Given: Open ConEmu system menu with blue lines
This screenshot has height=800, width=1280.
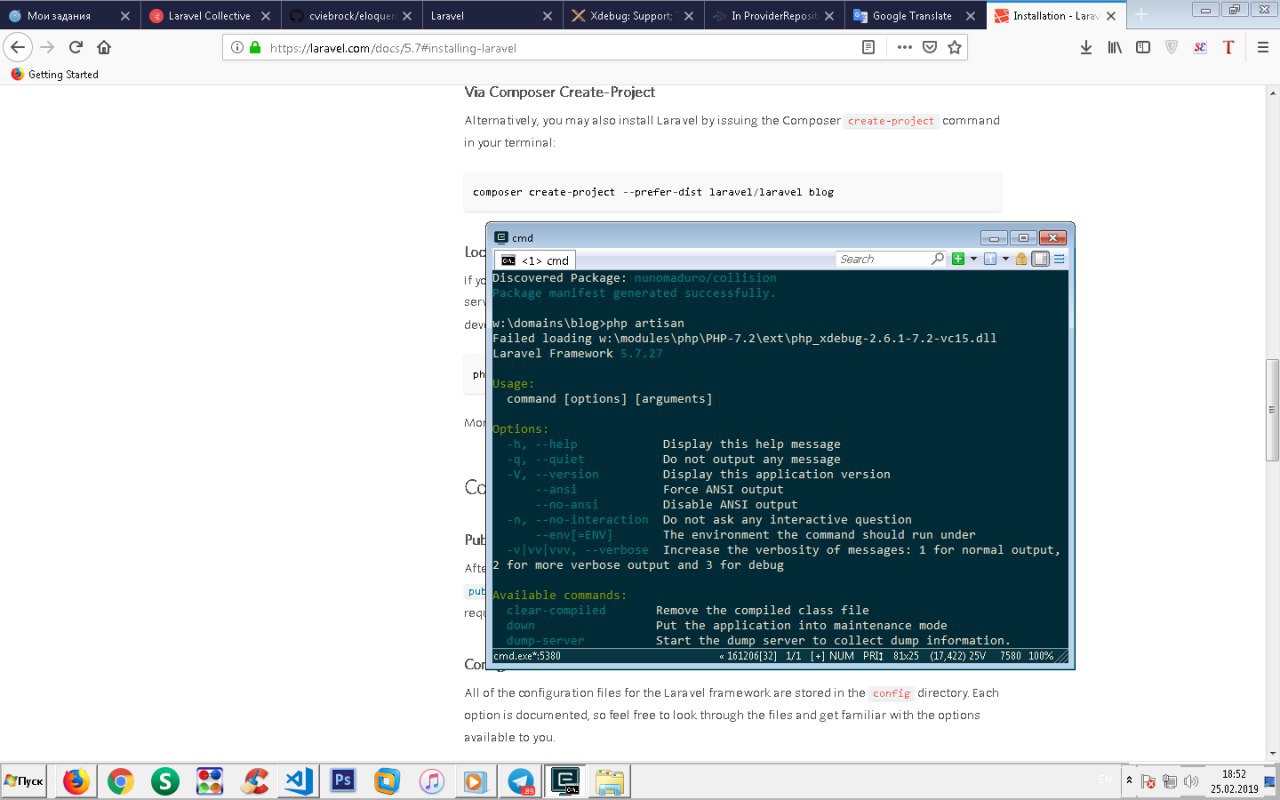Looking at the screenshot, I should (1059, 259).
